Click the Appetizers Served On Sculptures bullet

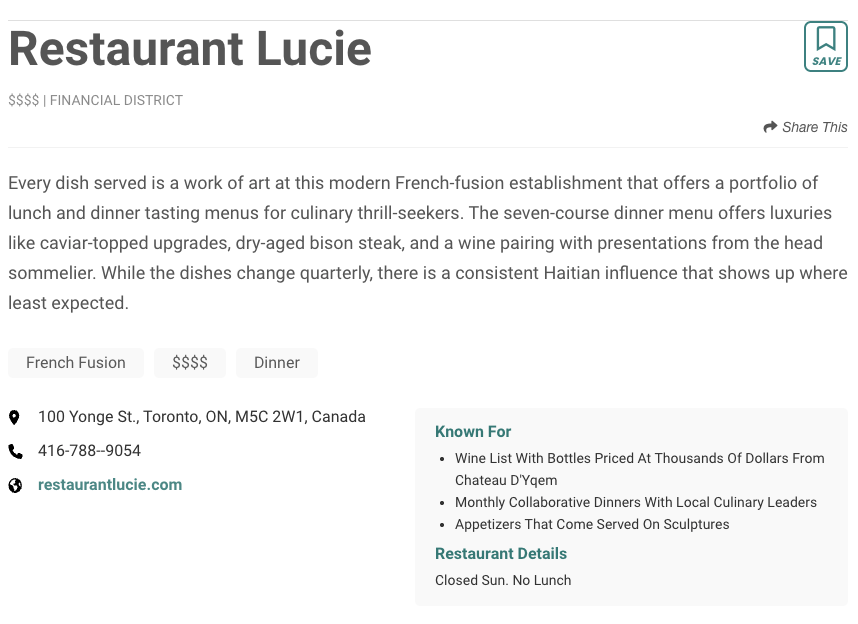click(592, 524)
